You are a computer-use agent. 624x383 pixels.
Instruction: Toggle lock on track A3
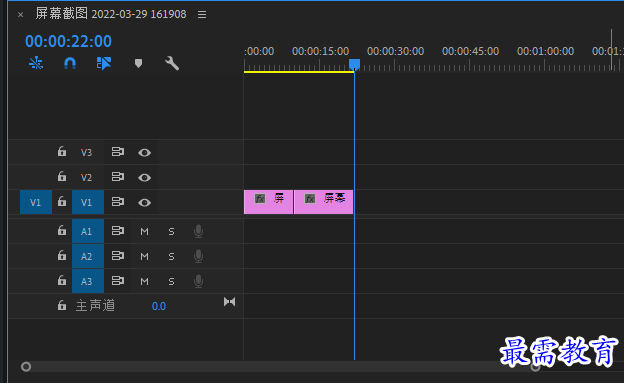(x=62, y=281)
